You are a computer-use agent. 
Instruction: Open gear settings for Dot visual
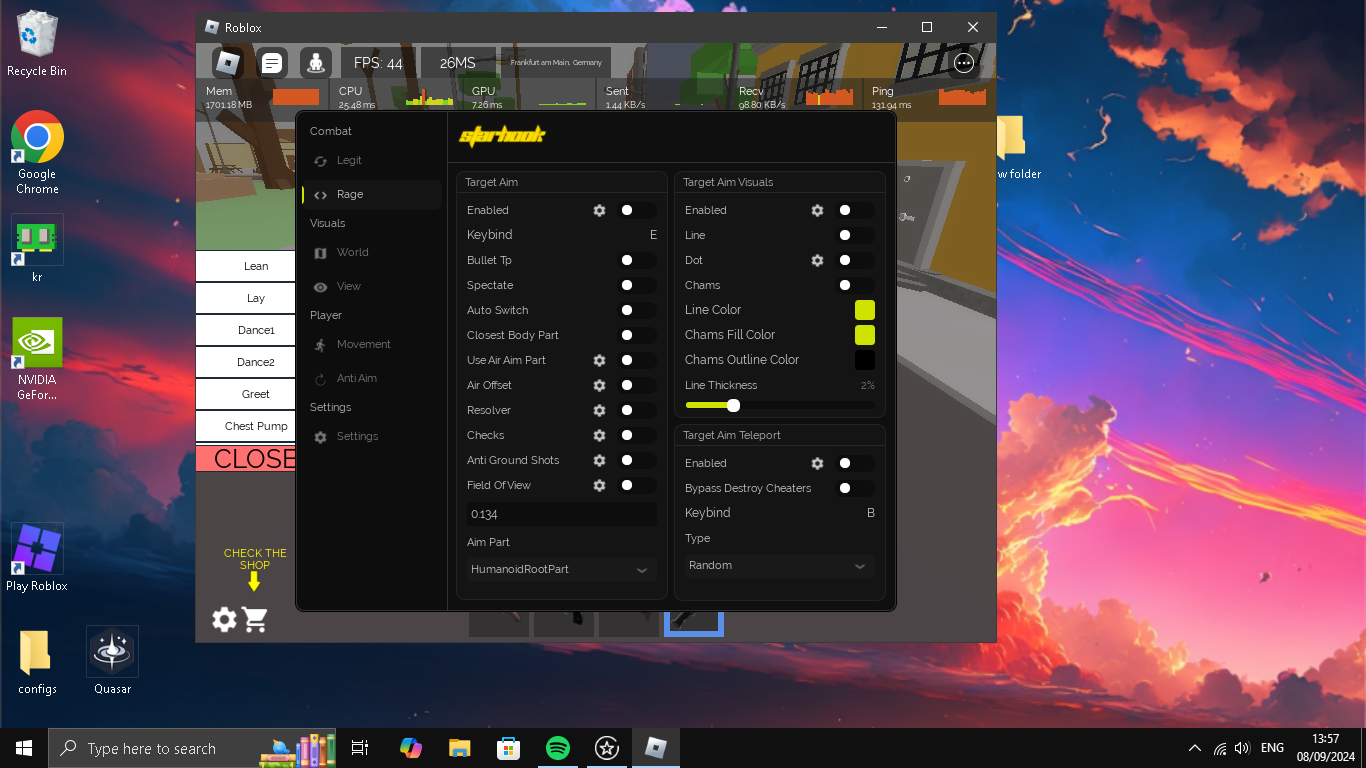[x=817, y=260]
